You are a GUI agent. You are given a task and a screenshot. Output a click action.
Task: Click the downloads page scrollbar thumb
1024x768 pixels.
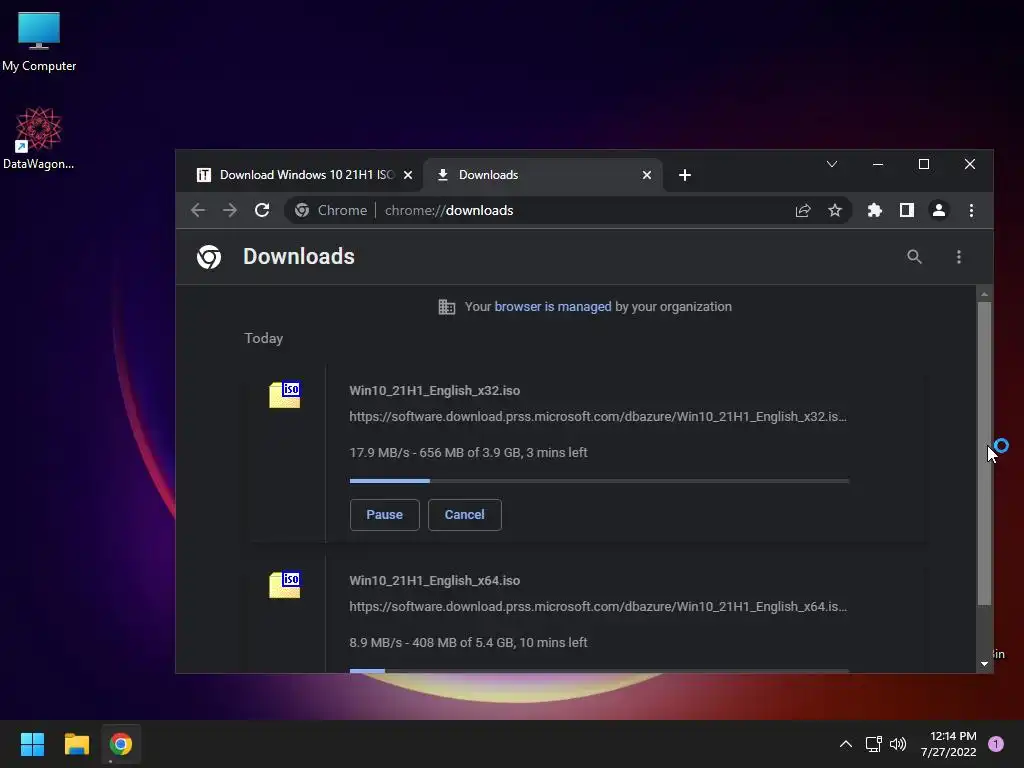point(984,453)
